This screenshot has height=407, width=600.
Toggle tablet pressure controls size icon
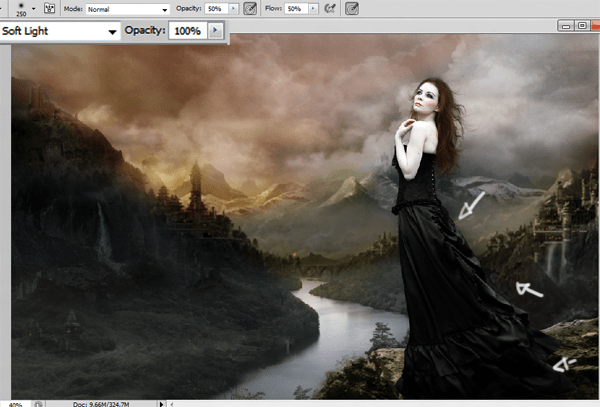[352, 8]
